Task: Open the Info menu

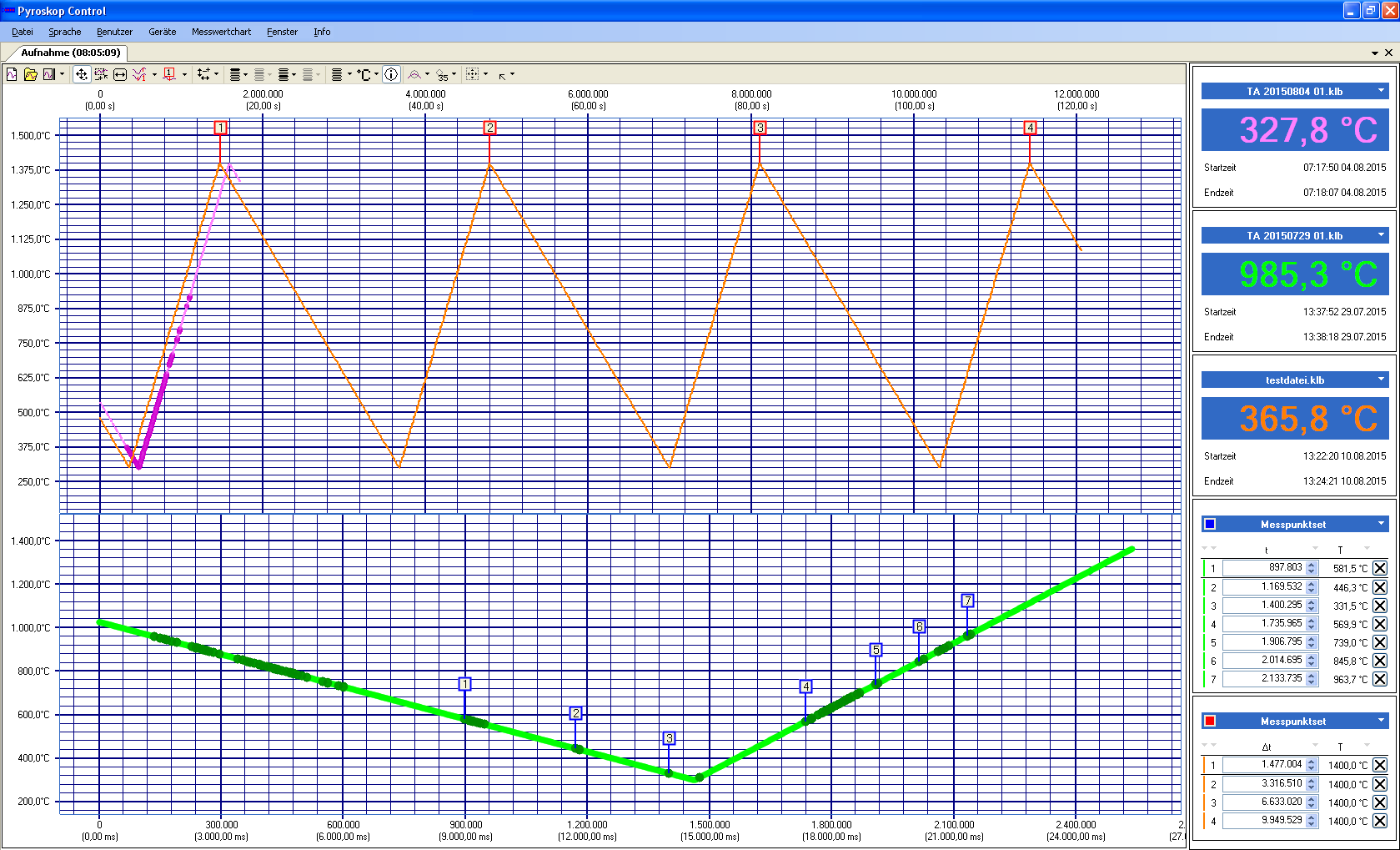Action: click(322, 32)
